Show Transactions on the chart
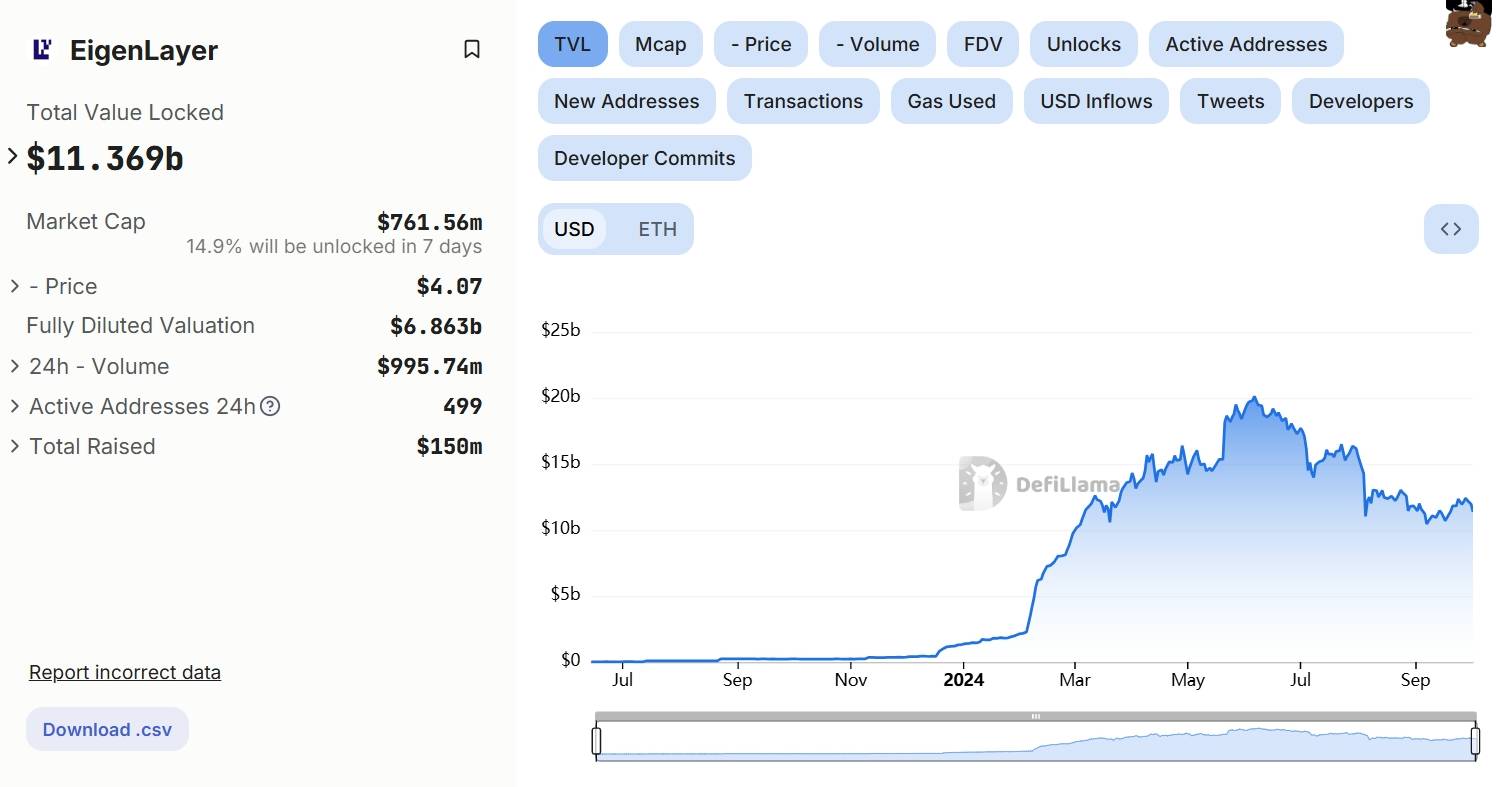Image resolution: width=1496 pixels, height=787 pixels. (x=803, y=101)
